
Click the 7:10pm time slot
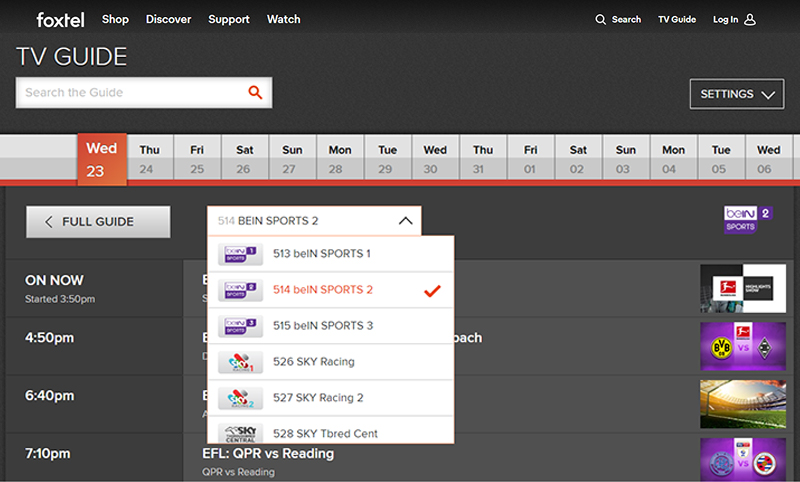pos(47,453)
